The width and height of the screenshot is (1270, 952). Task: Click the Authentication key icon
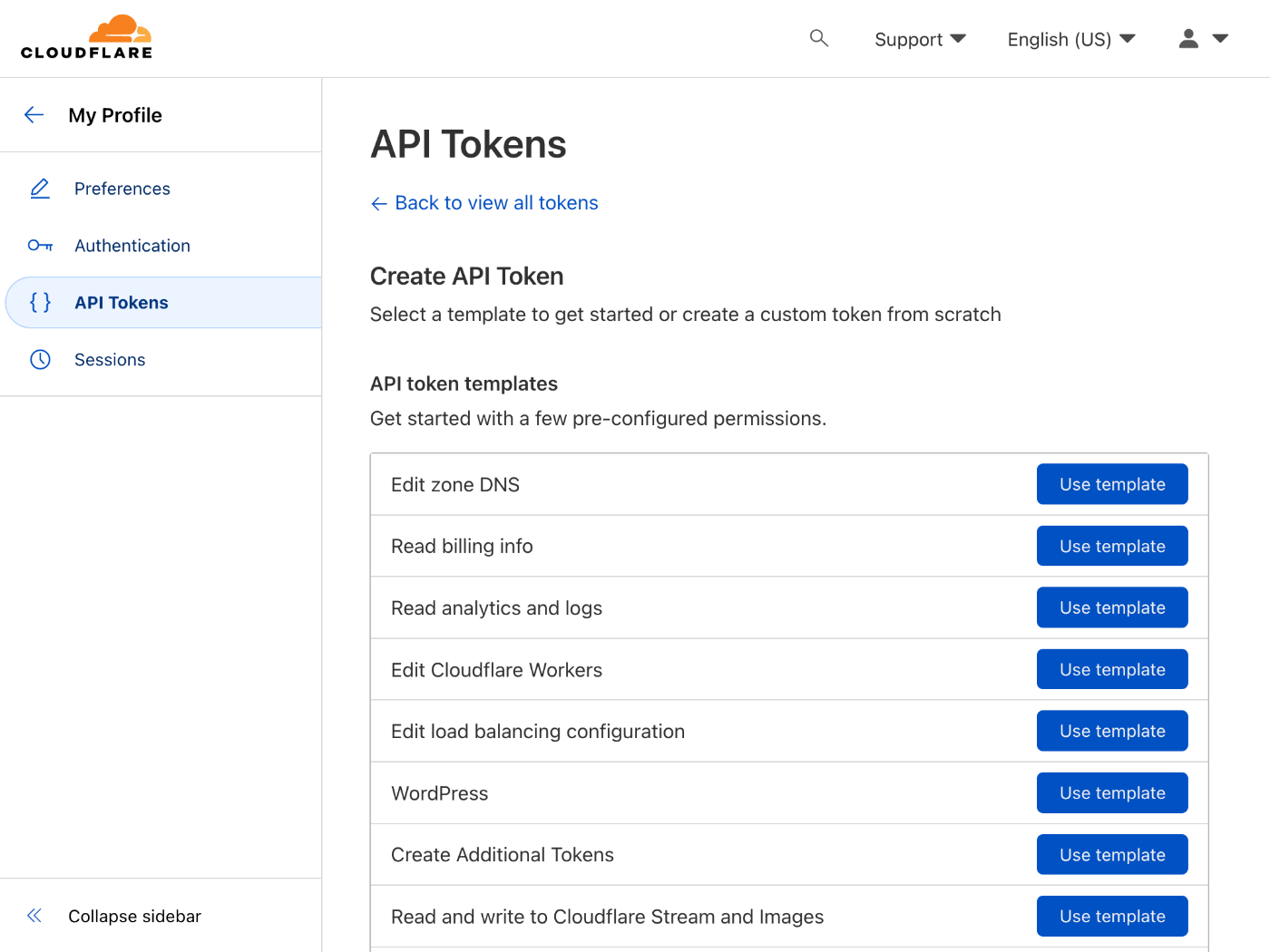coord(40,246)
